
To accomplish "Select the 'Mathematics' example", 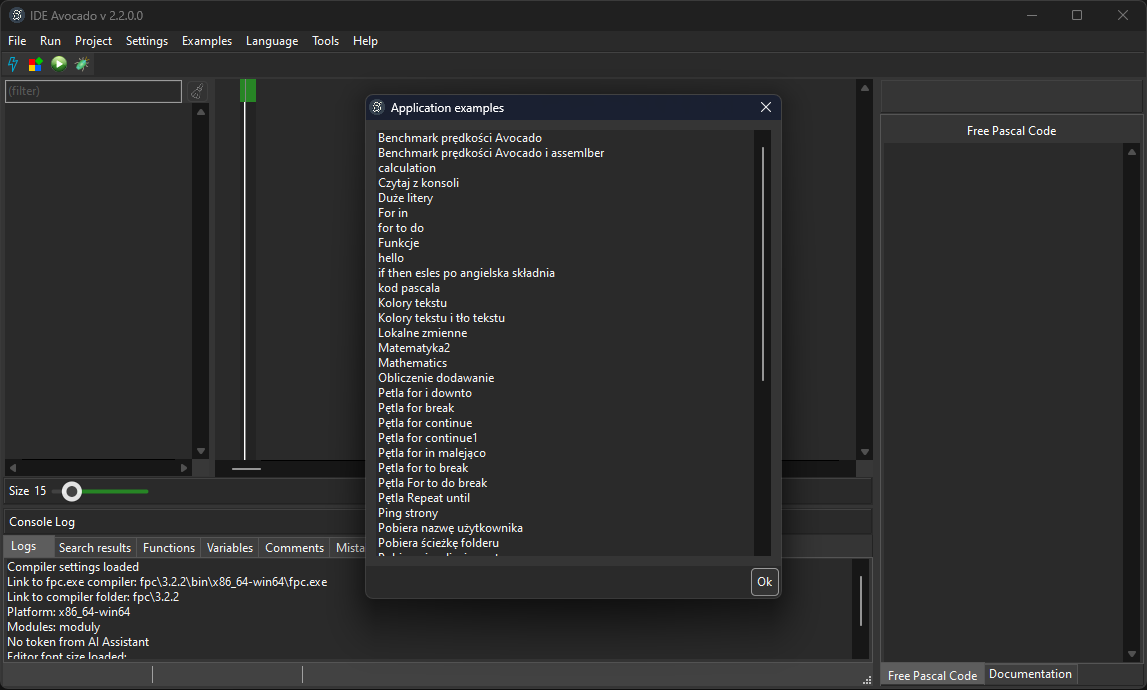I will pos(413,363).
